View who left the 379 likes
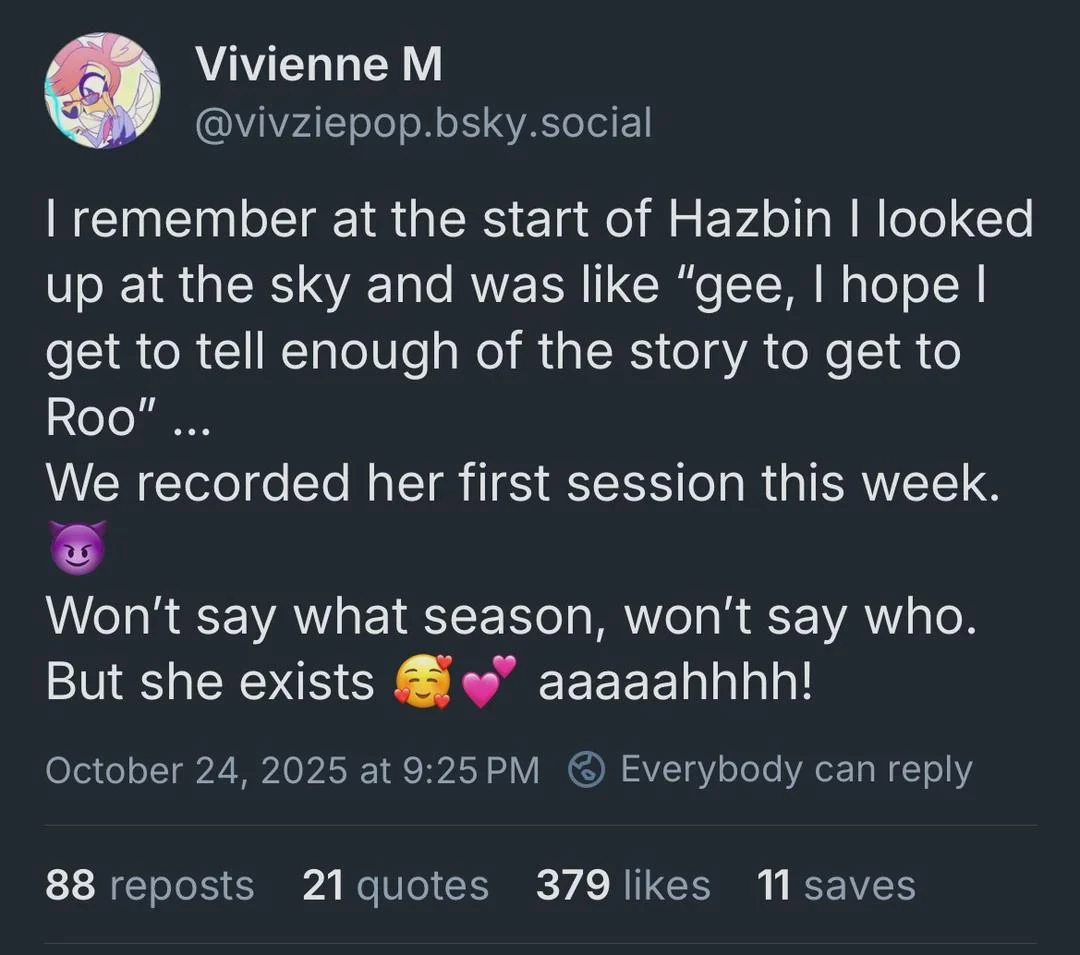 623,884
